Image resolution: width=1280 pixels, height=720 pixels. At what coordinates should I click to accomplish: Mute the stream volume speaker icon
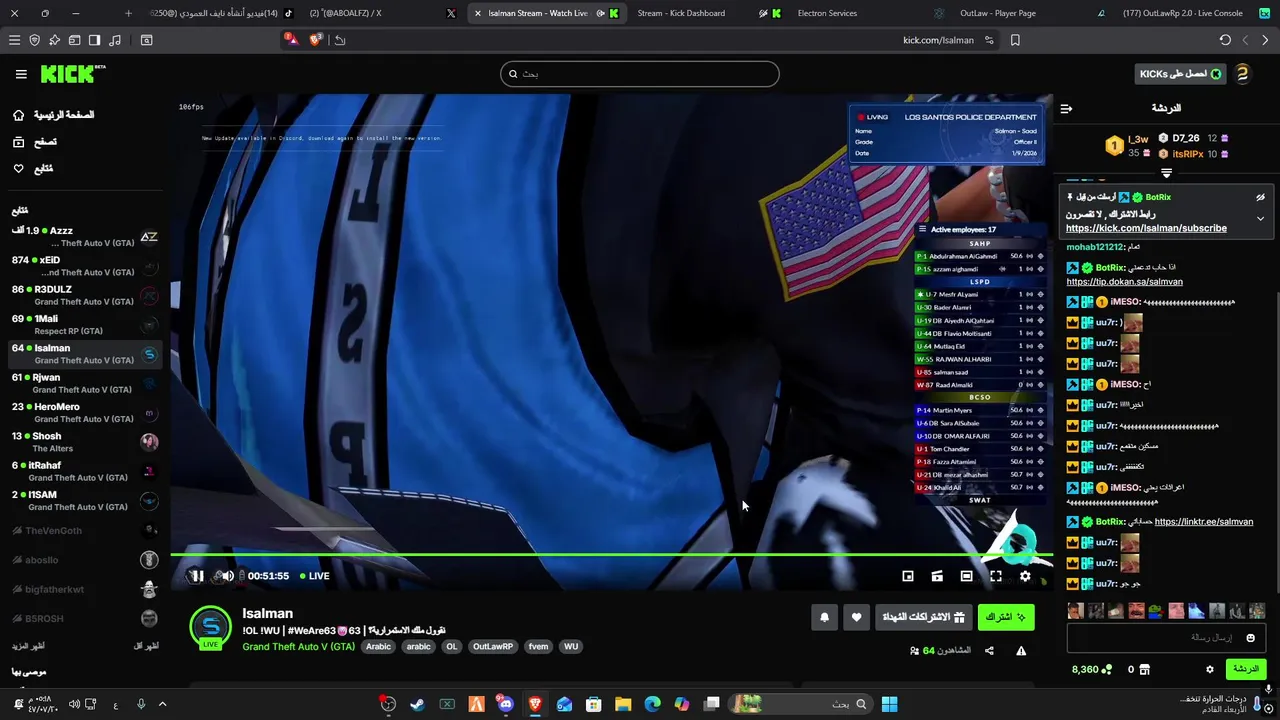pos(227,576)
